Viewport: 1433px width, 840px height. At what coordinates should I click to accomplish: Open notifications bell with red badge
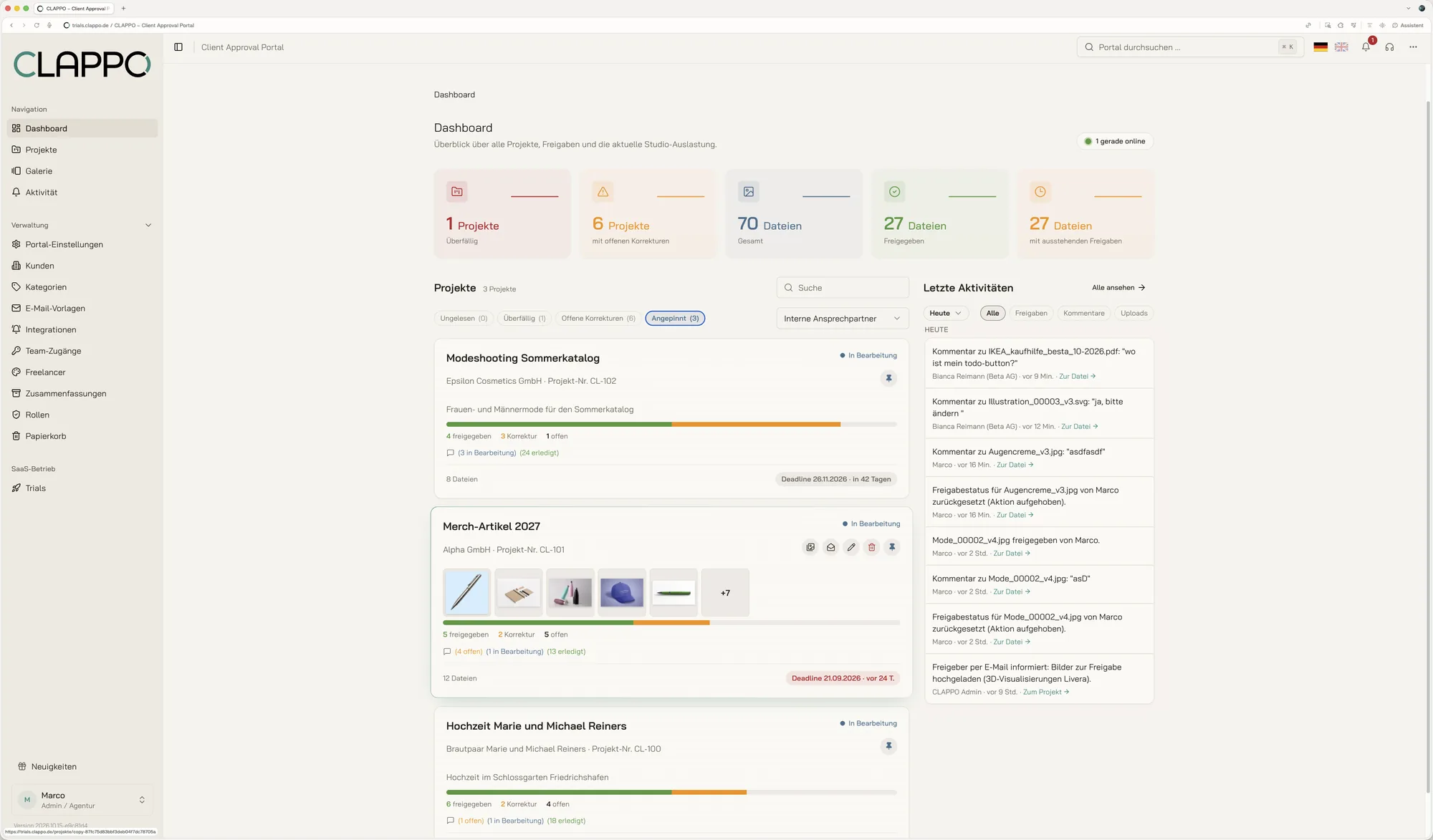click(x=1366, y=47)
